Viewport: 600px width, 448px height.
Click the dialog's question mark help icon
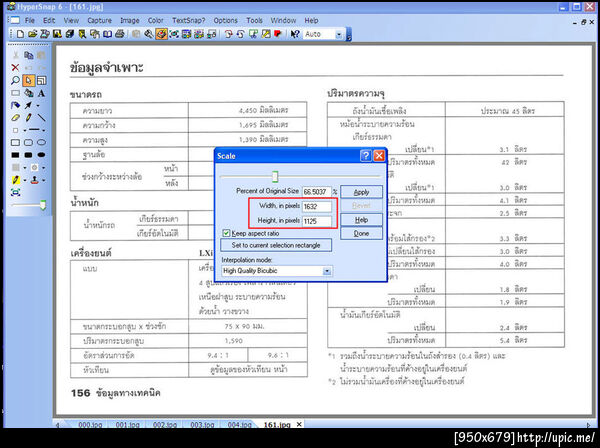365,156
